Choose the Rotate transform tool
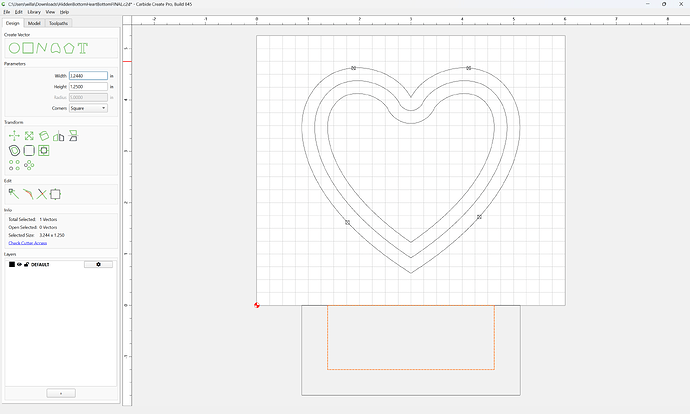690x414 pixels. pyautogui.click(x=44, y=136)
